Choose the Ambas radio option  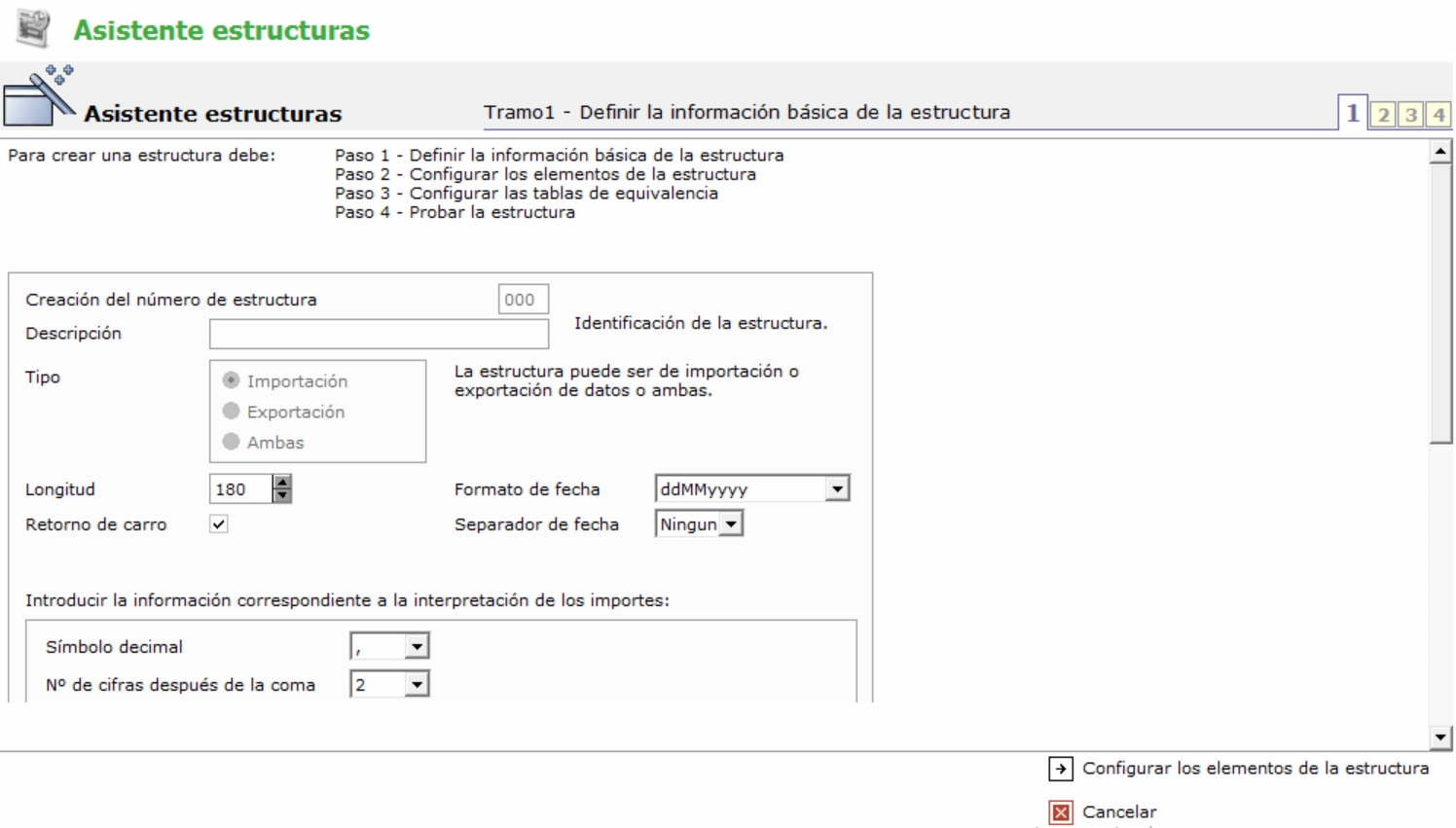pos(232,442)
